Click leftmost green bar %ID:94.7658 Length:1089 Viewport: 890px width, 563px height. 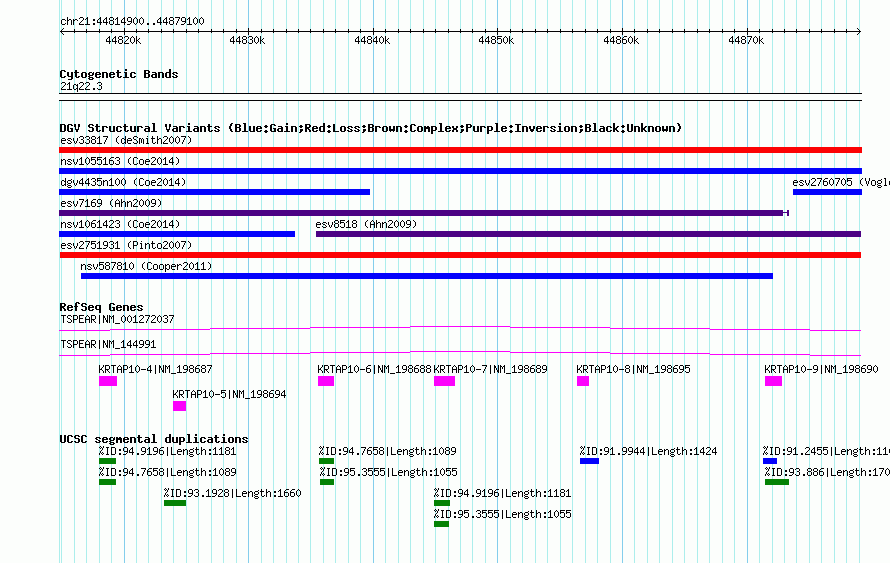click(107, 482)
